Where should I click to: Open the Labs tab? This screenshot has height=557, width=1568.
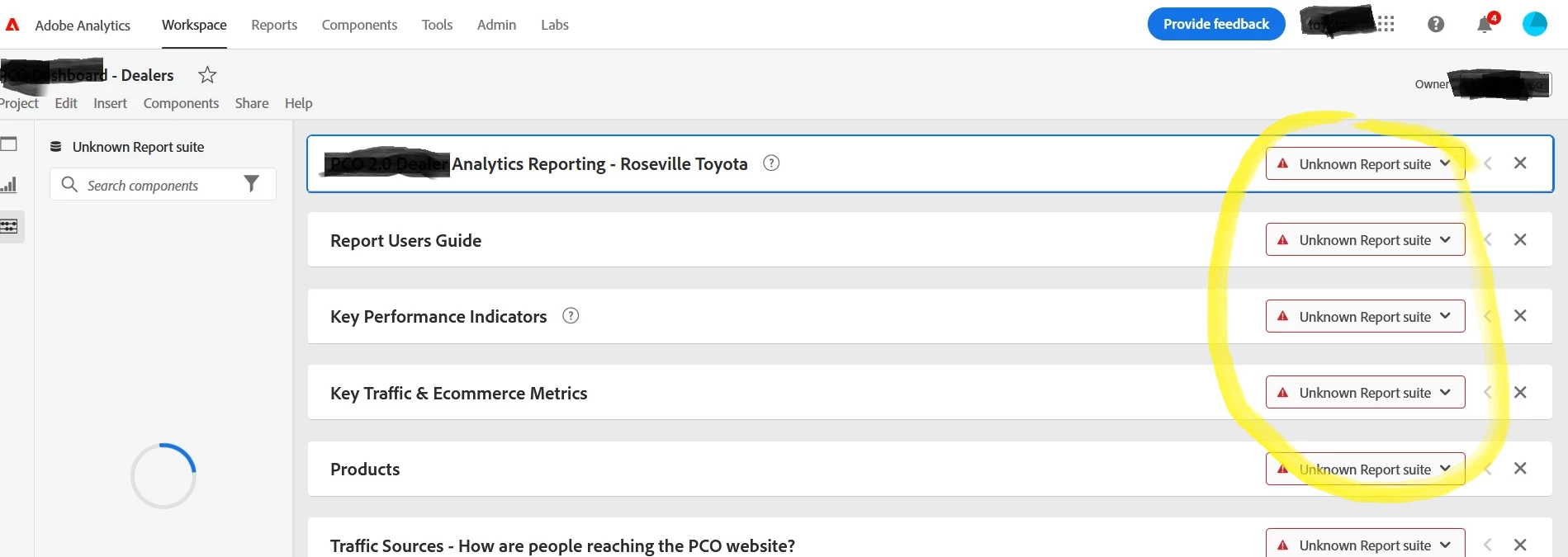(555, 25)
